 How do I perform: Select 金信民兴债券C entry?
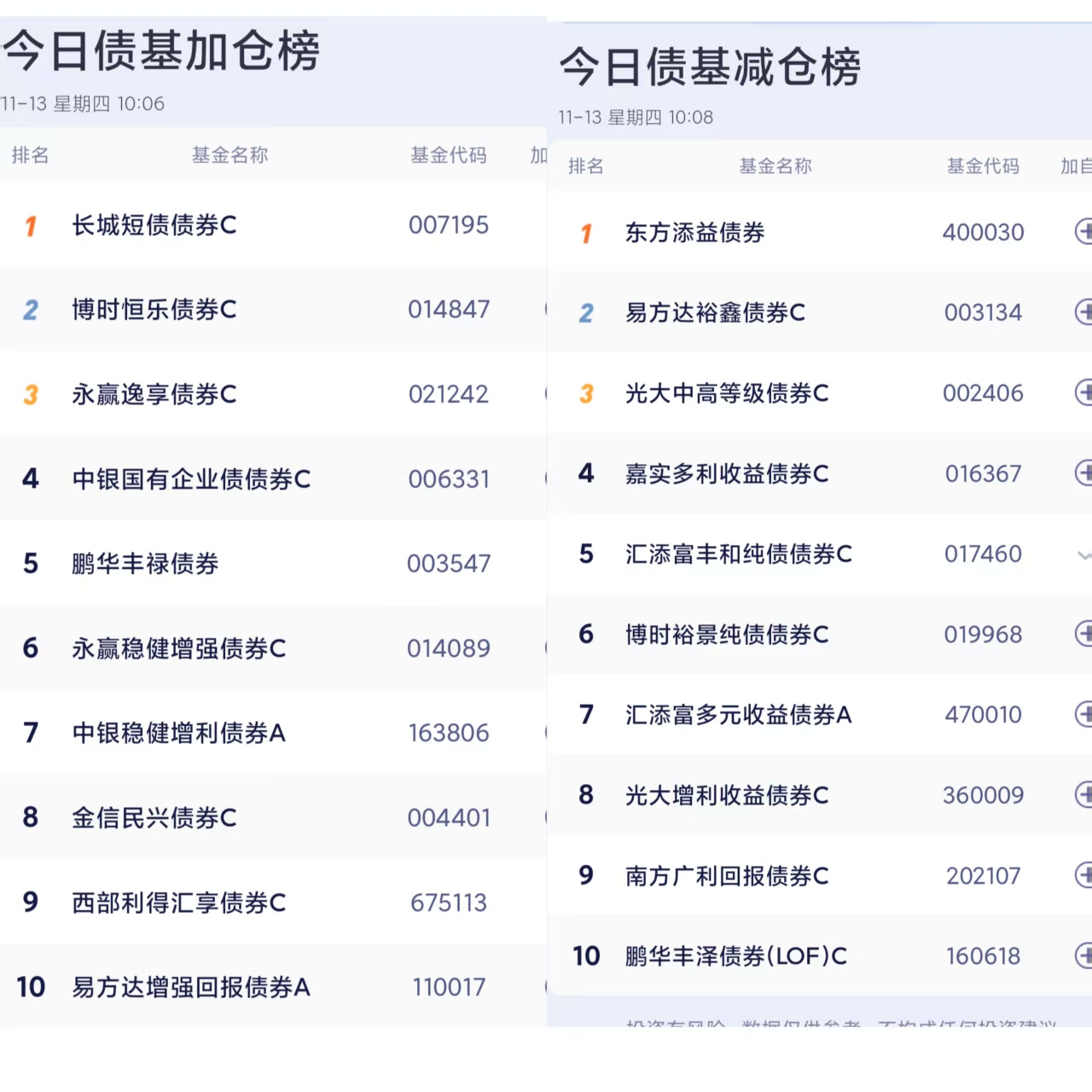pyautogui.click(x=154, y=817)
